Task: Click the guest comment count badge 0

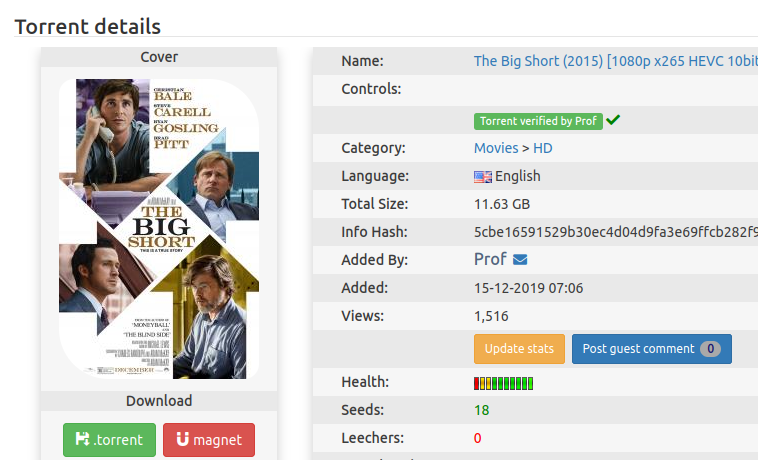Action: click(x=710, y=349)
